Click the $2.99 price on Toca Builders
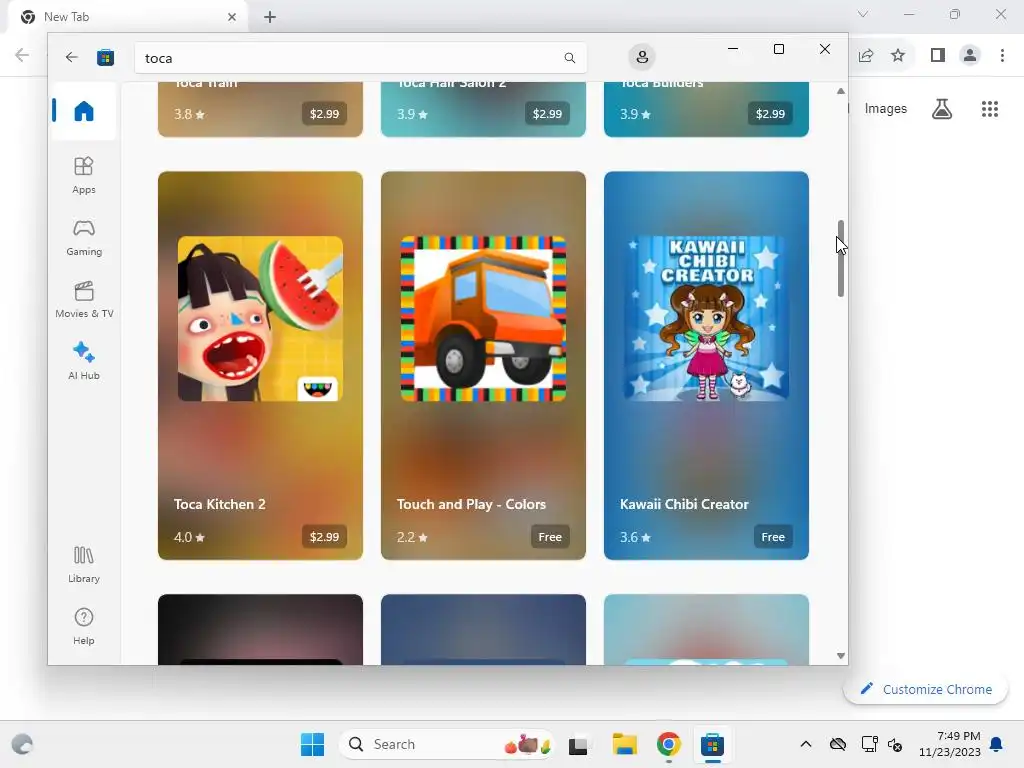Screen dimensions: 1024x768 pyautogui.click(x=770, y=114)
